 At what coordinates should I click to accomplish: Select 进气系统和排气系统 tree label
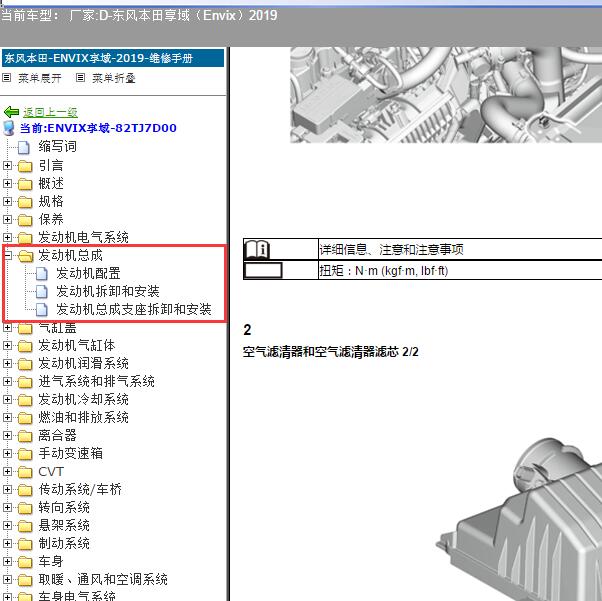96,382
